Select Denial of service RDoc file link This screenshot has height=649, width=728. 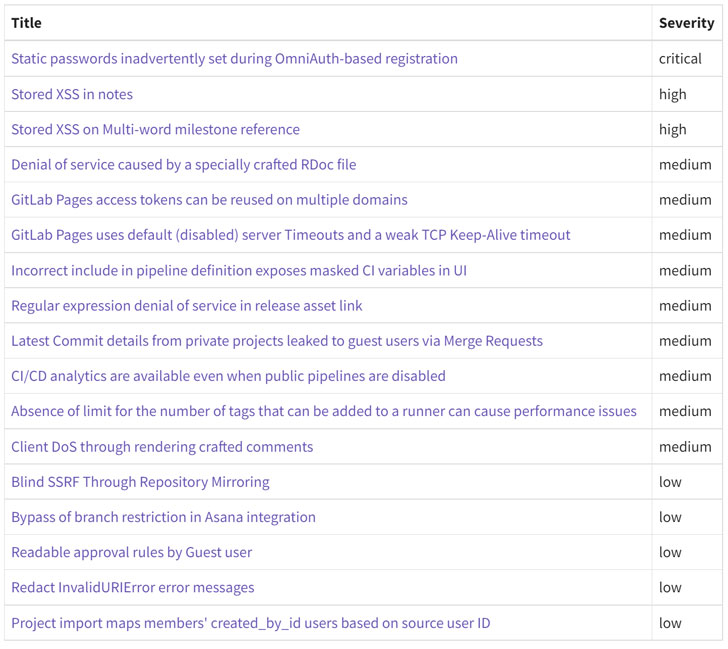(183, 164)
